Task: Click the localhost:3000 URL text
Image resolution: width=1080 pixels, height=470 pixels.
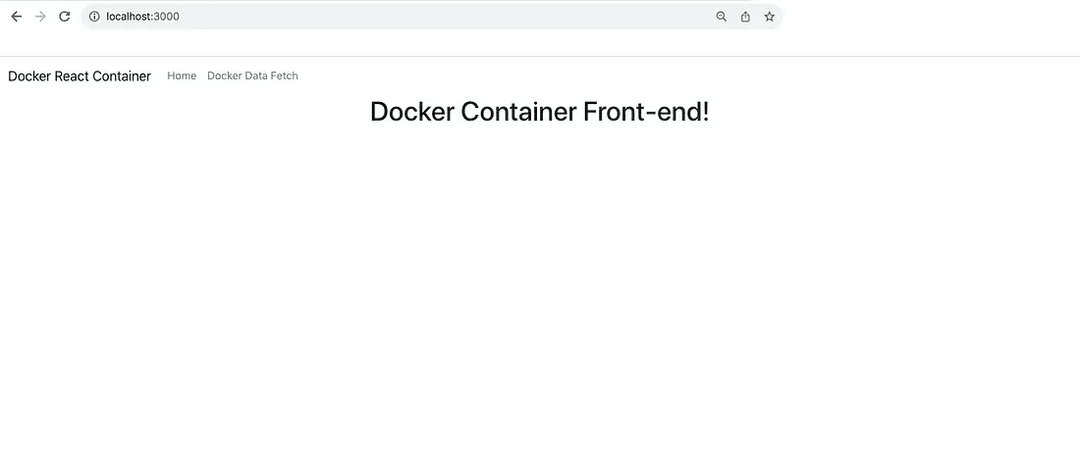Action: click(x=143, y=16)
